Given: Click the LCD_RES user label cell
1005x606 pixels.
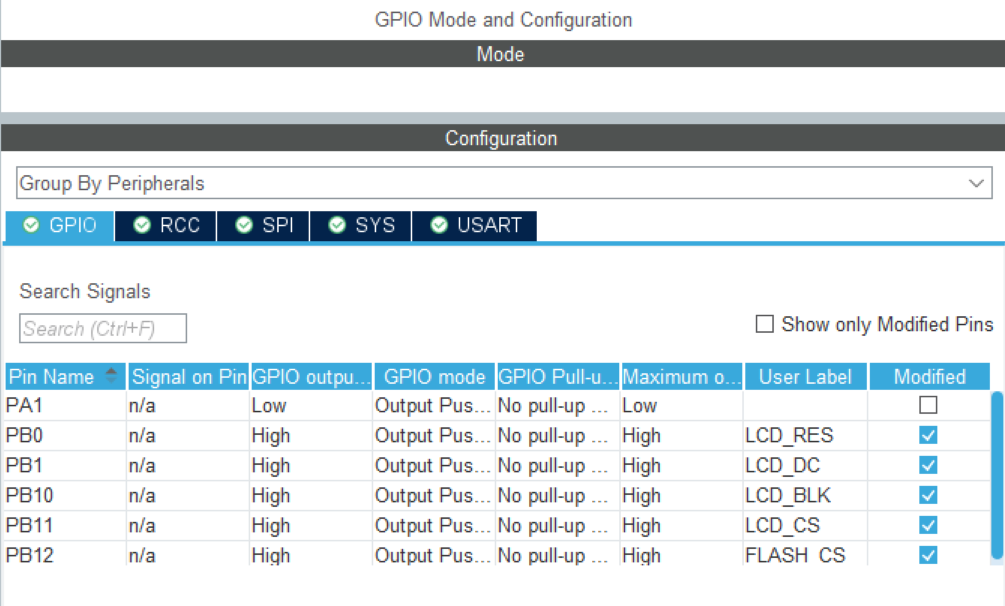Looking at the screenshot, I should pyautogui.click(x=805, y=435).
